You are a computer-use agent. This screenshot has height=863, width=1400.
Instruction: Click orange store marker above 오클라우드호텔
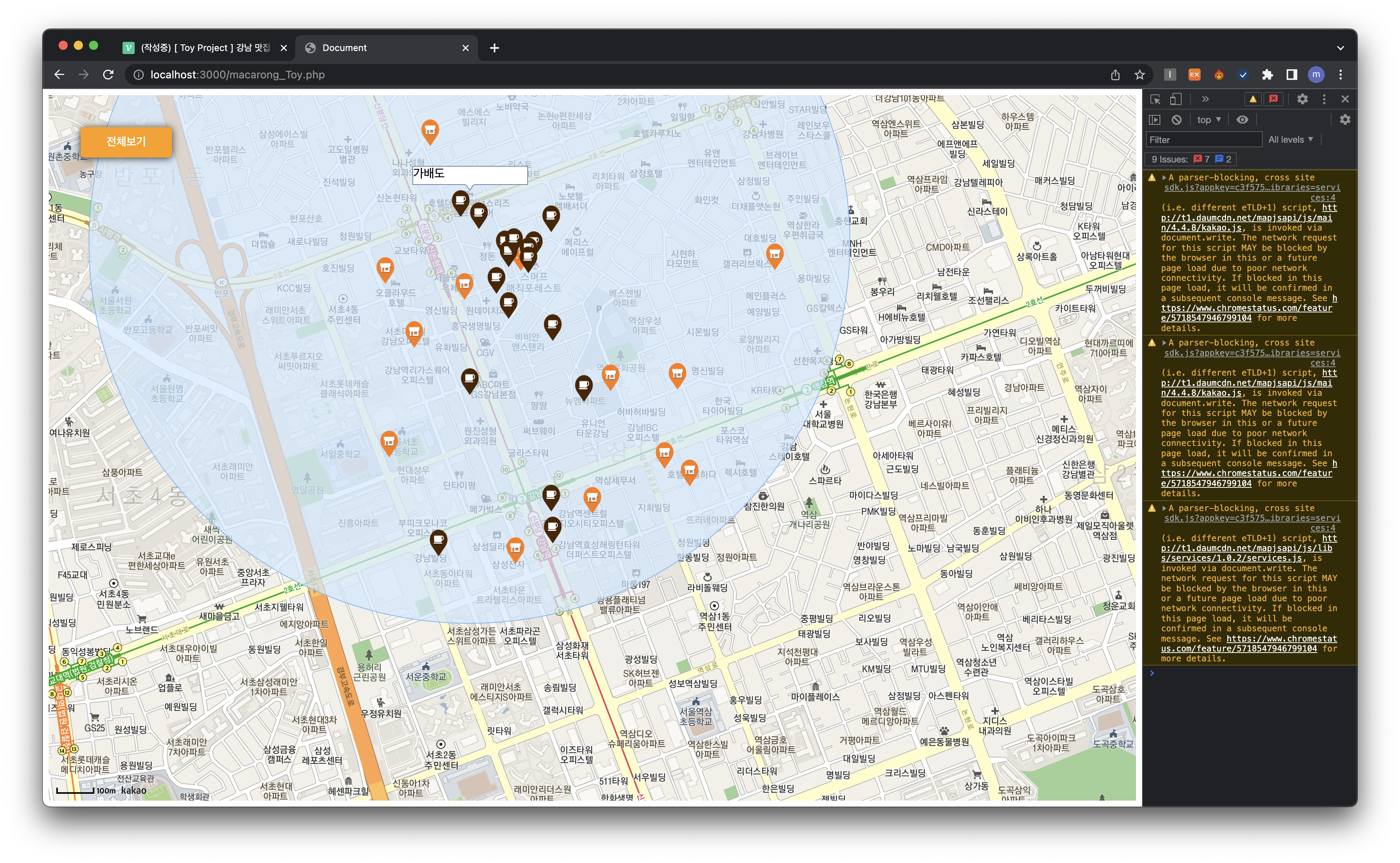point(385,269)
